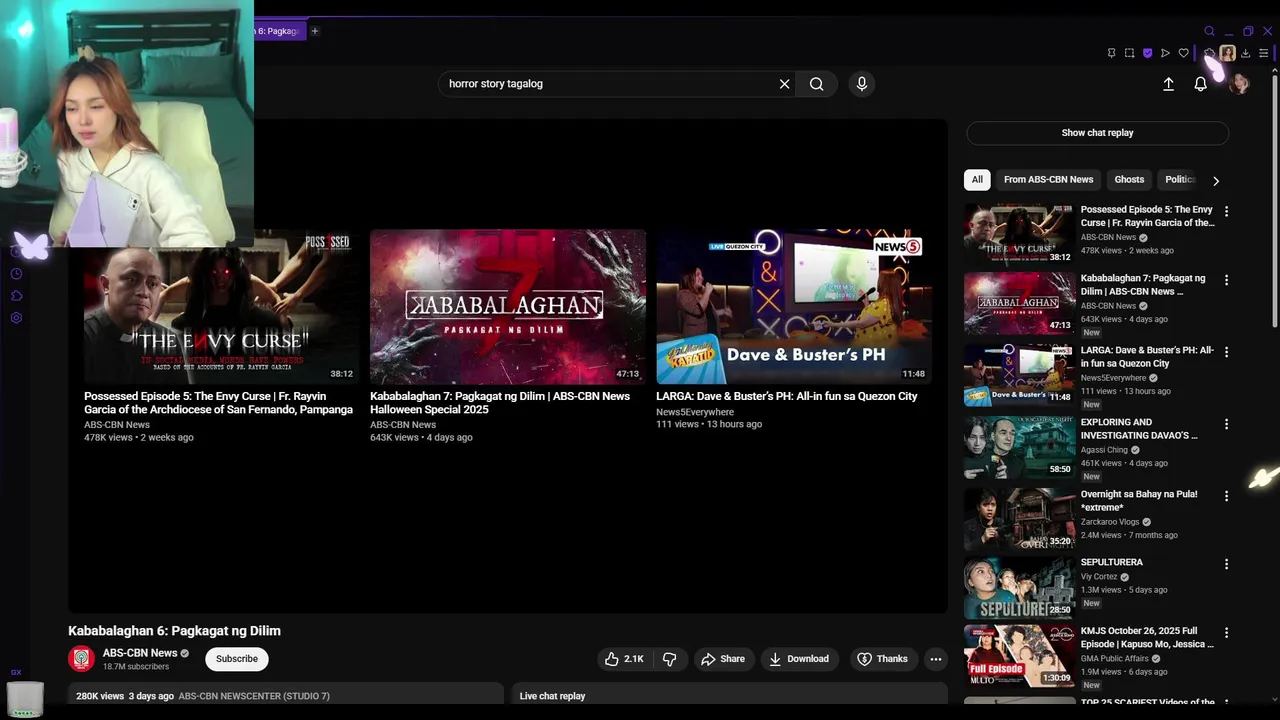Play The Envy Curse end-screen thumbnail

[x=221, y=307]
